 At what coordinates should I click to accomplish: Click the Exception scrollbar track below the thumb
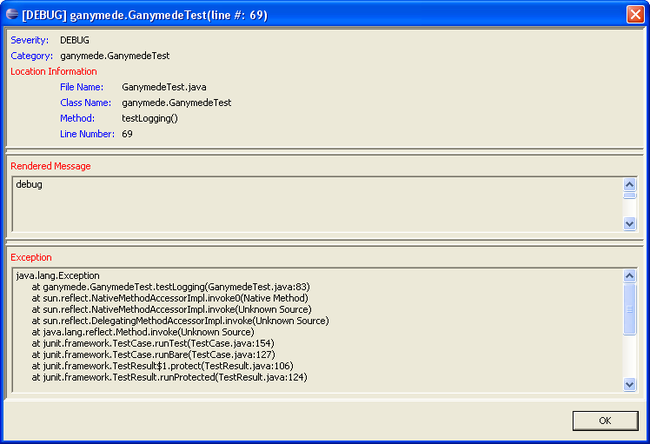[x=630, y=356]
